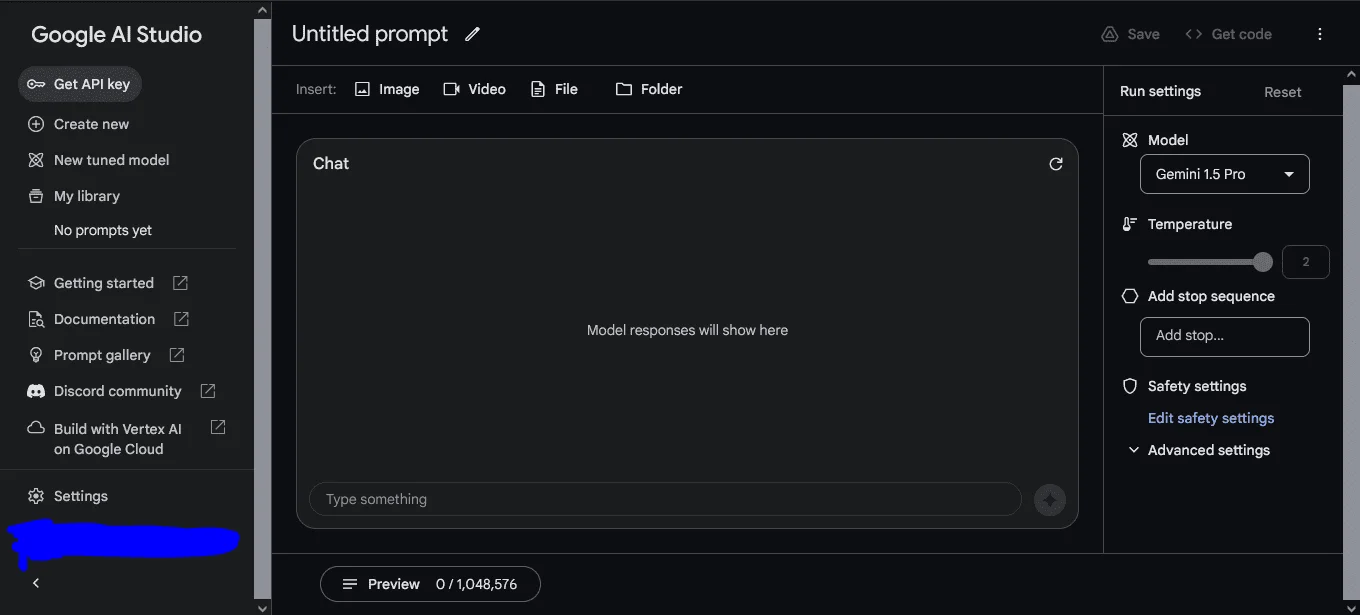The width and height of the screenshot is (1360, 615).
Task: Insert a Folder
Action: [649, 89]
